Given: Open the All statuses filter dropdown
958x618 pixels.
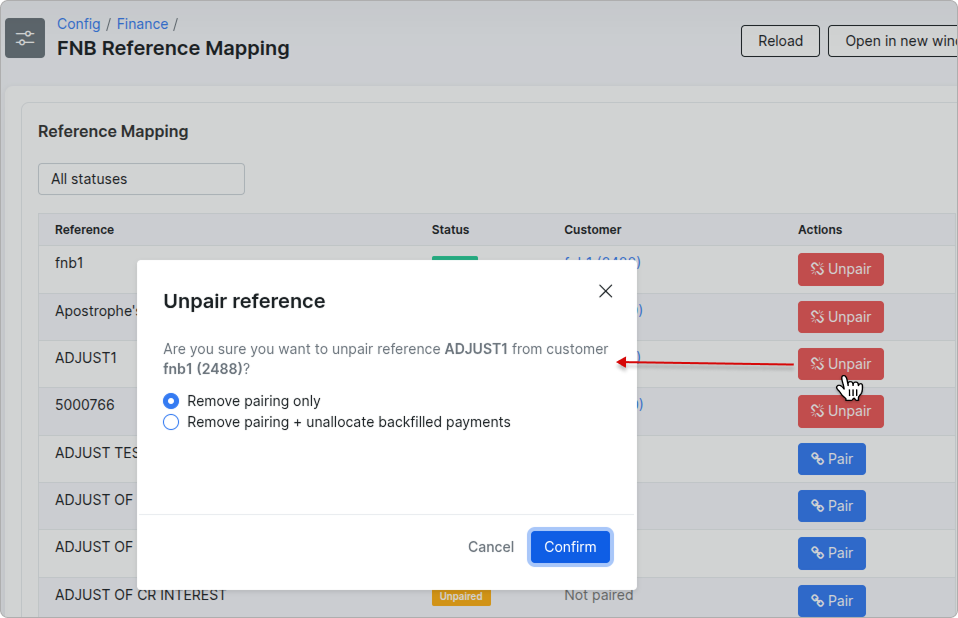Looking at the screenshot, I should (x=141, y=178).
